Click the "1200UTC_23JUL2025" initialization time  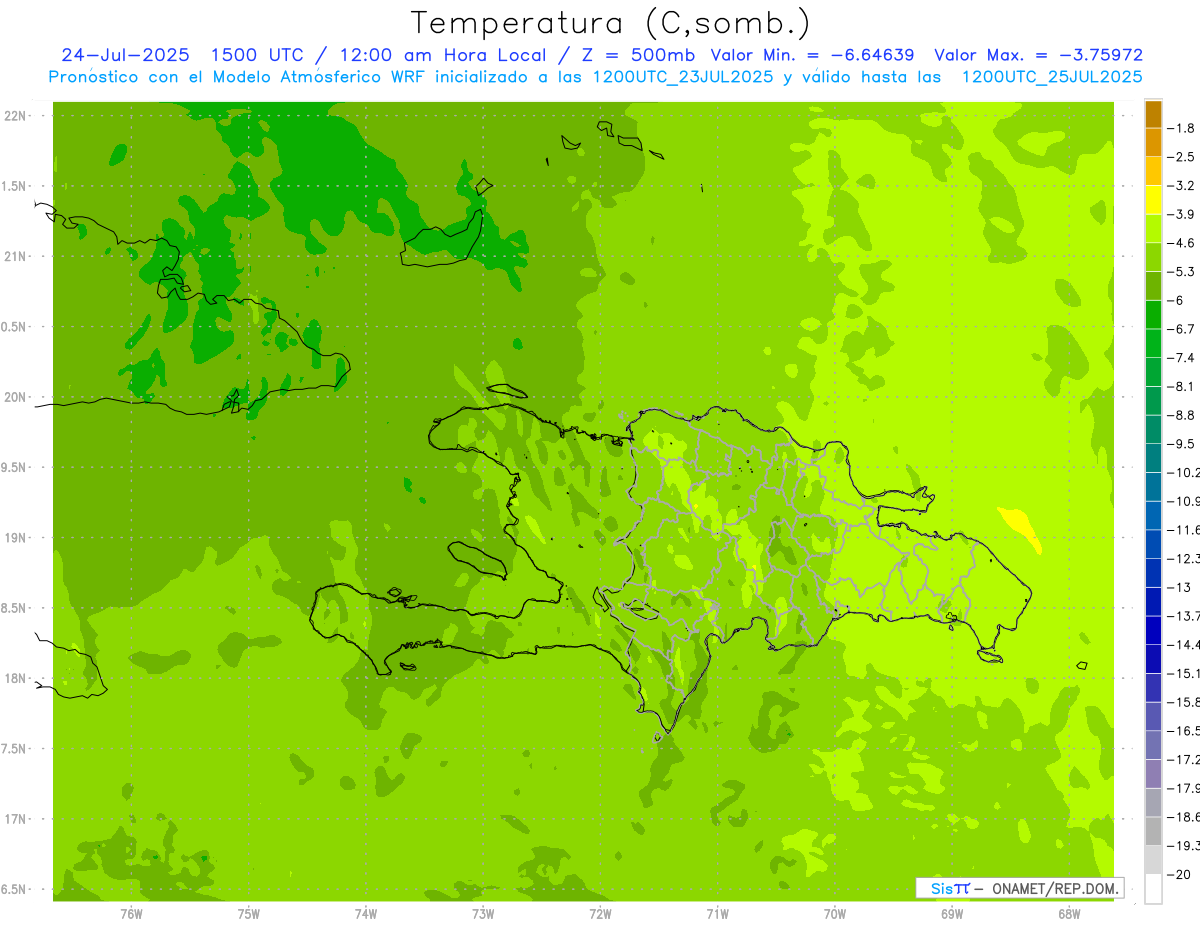click(x=683, y=77)
